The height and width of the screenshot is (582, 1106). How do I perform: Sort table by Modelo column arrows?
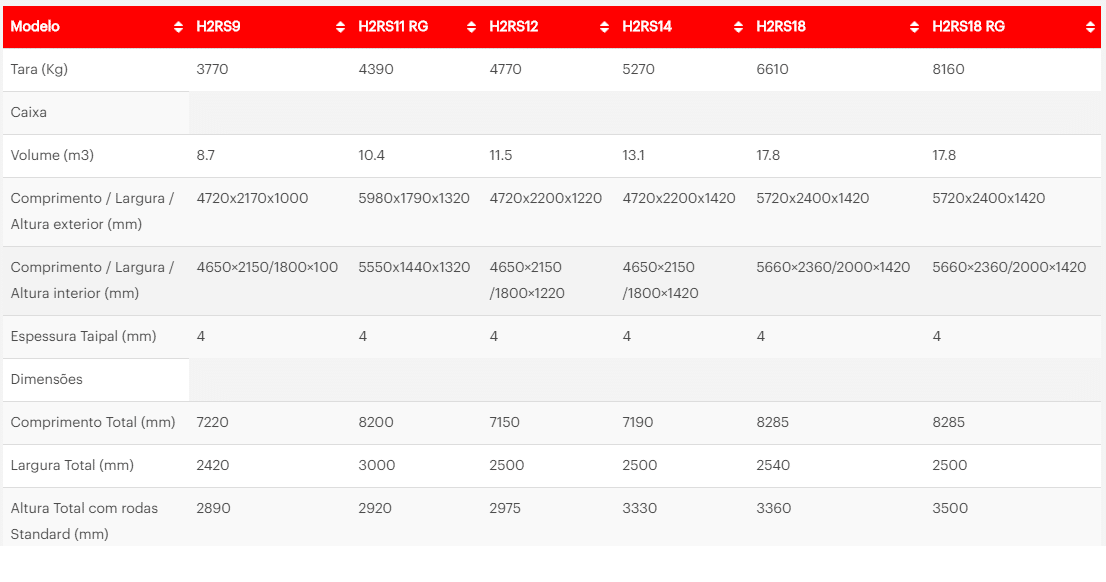178,27
